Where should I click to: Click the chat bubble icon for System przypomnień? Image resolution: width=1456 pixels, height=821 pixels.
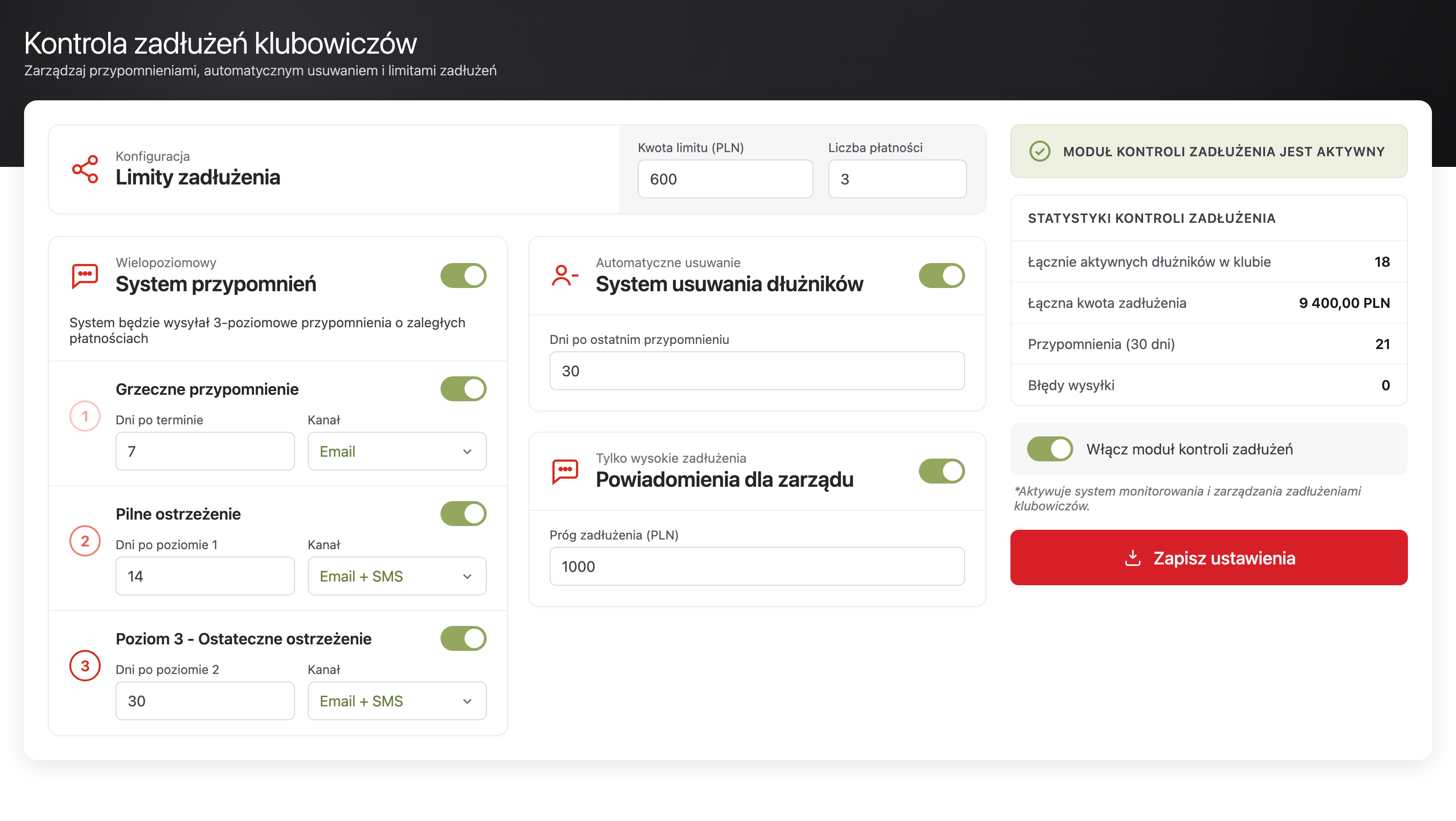pos(86,276)
